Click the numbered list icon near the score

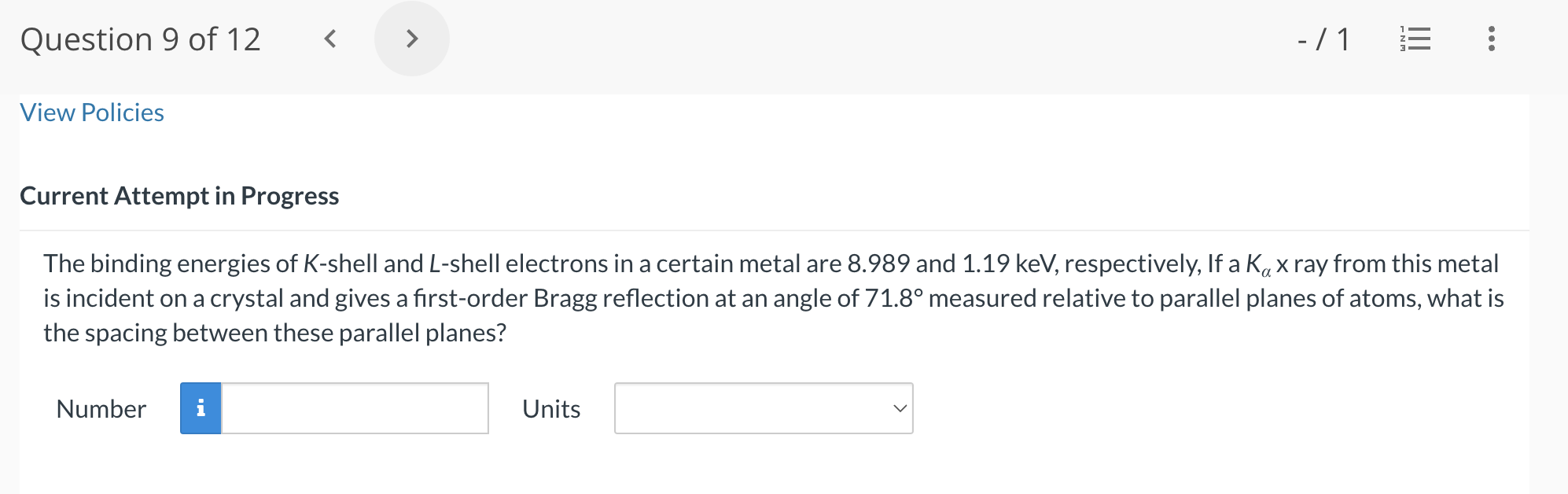point(1415,39)
